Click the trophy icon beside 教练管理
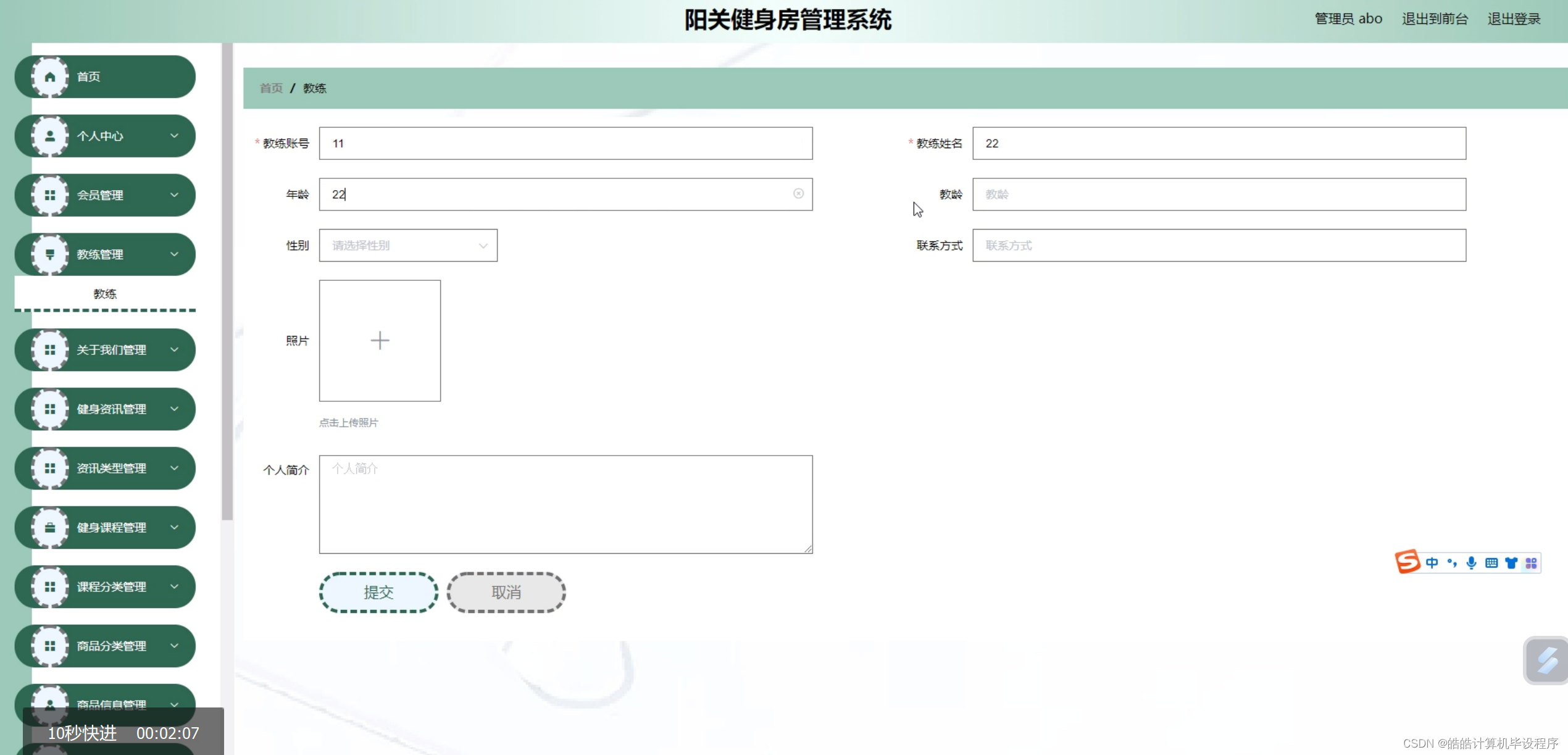This screenshot has height=755, width=1568. [x=50, y=254]
